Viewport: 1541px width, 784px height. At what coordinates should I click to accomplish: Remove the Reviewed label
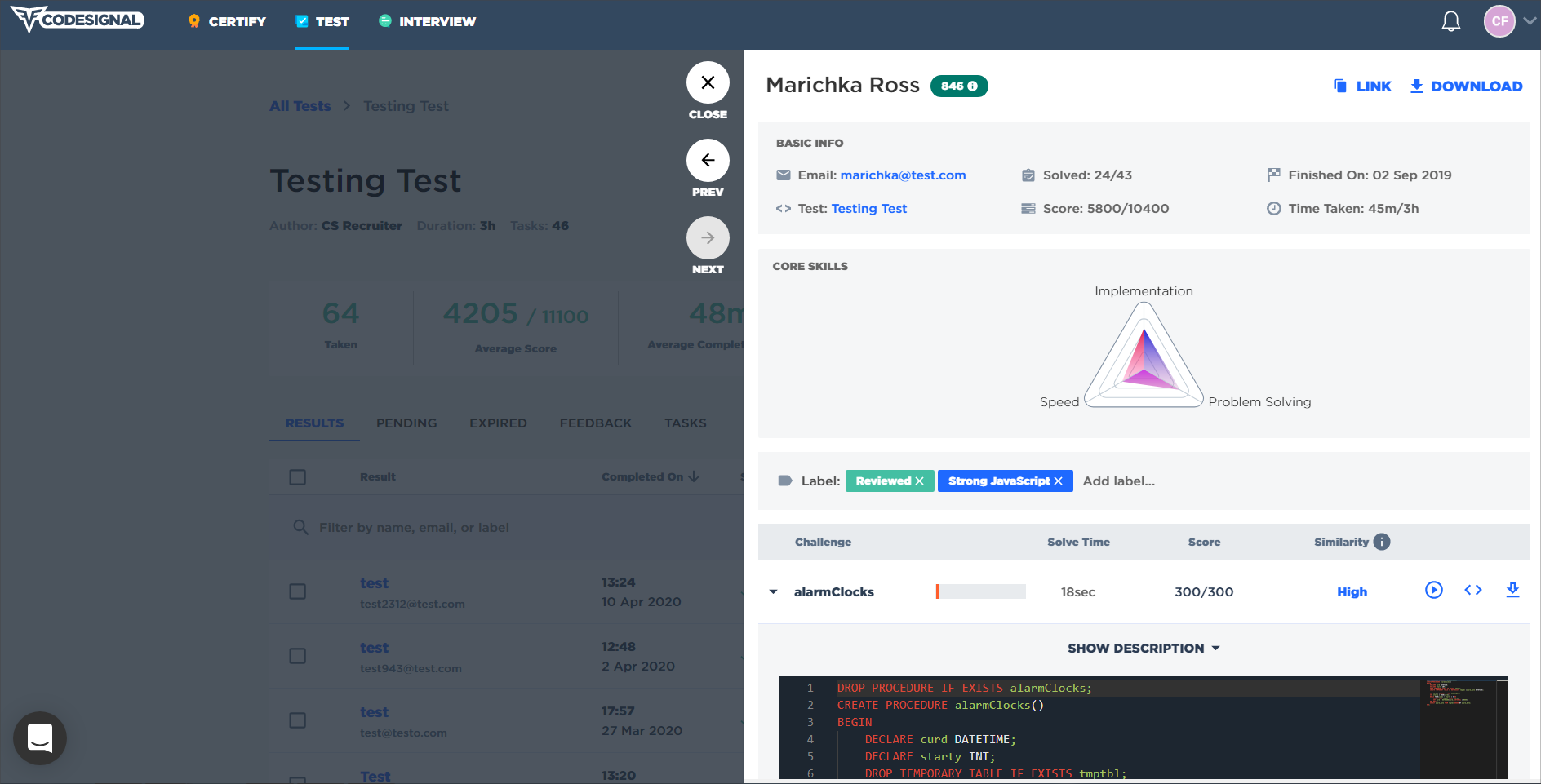point(919,481)
